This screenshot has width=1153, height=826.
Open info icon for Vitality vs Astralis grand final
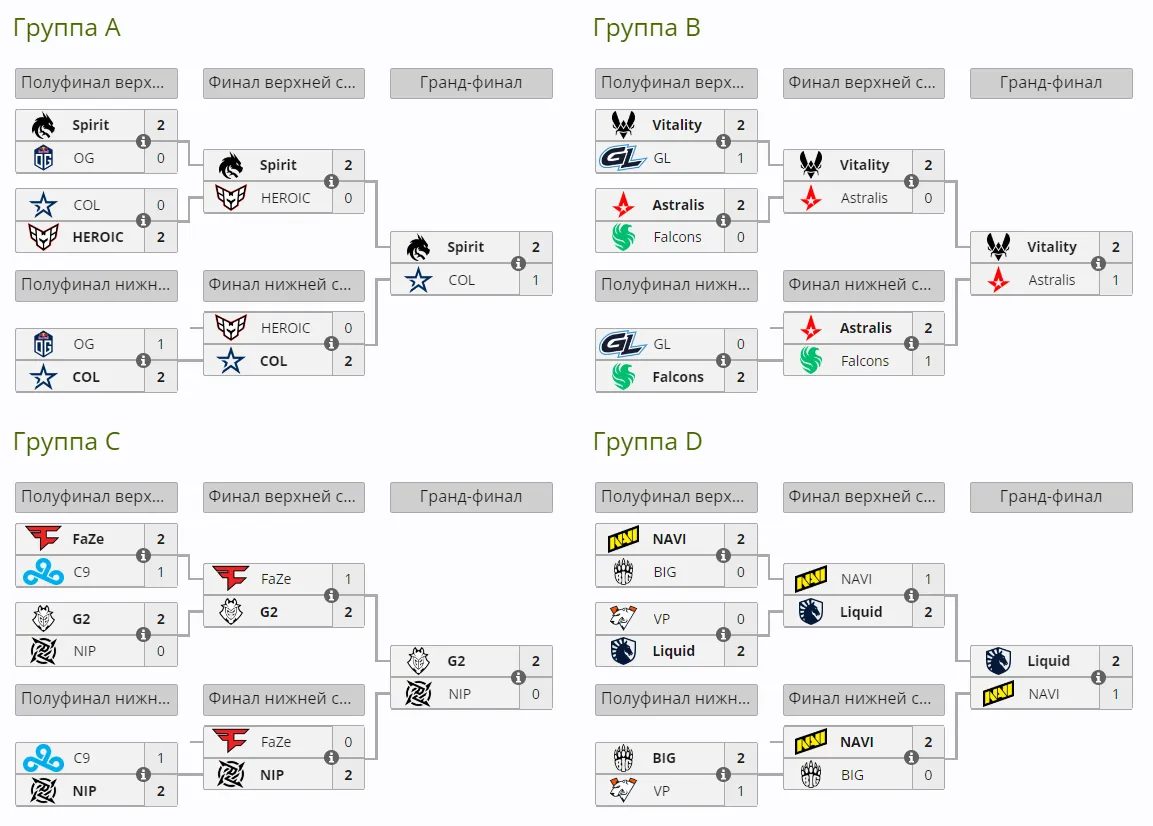tap(1098, 263)
